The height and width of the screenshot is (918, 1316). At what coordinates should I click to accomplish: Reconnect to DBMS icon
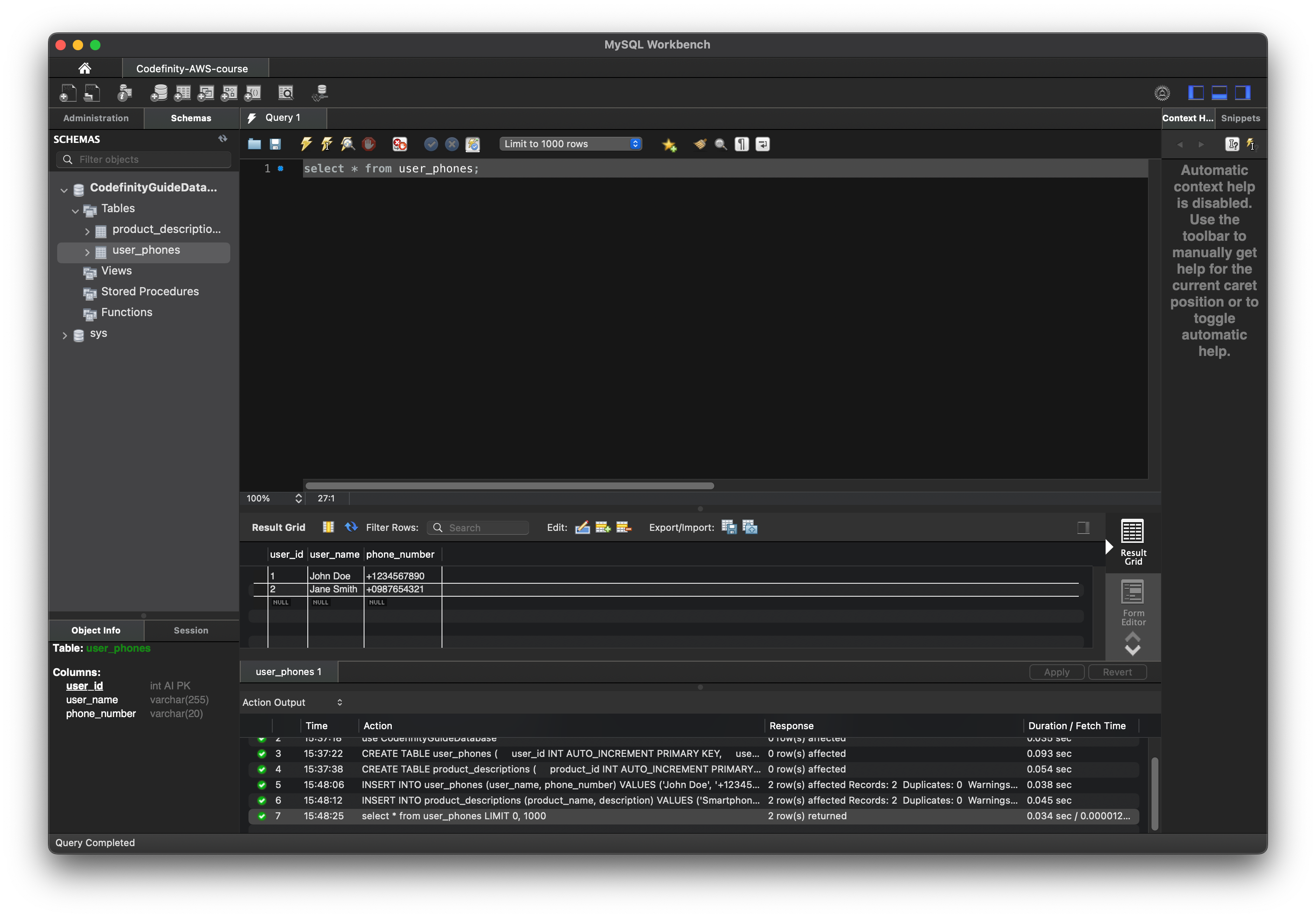tap(320, 93)
